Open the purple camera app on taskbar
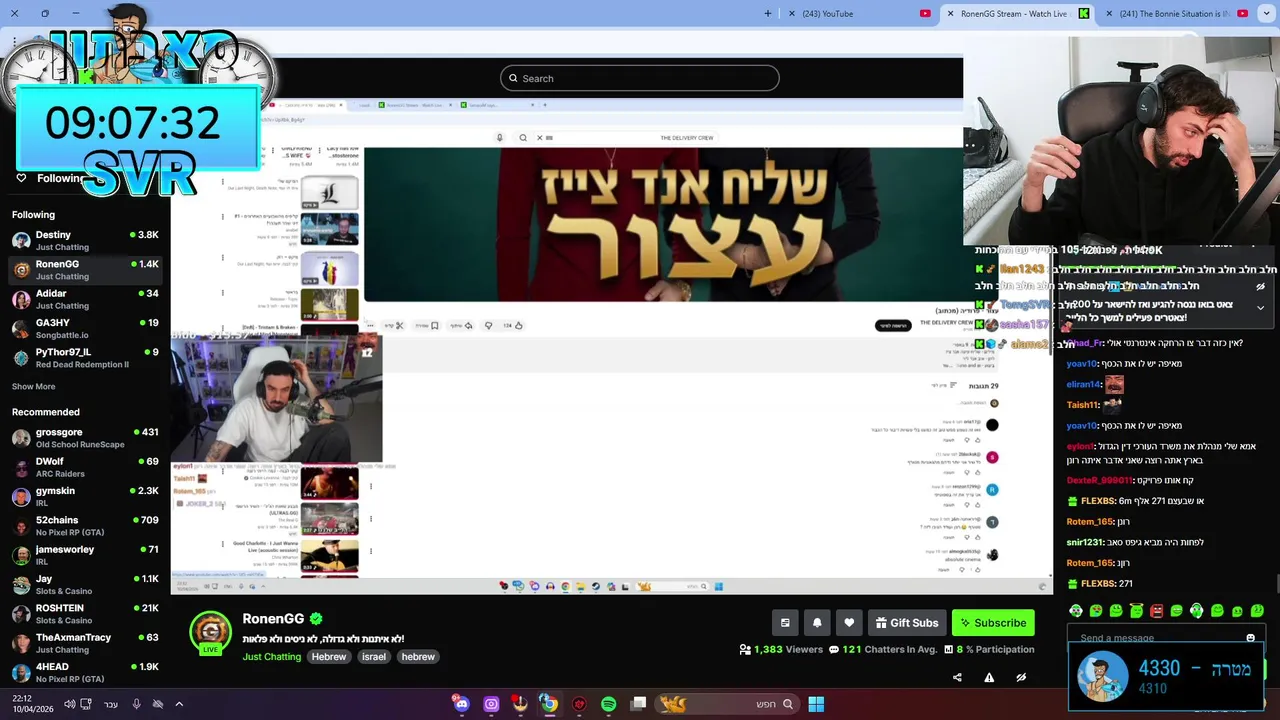 pyautogui.click(x=491, y=704)
